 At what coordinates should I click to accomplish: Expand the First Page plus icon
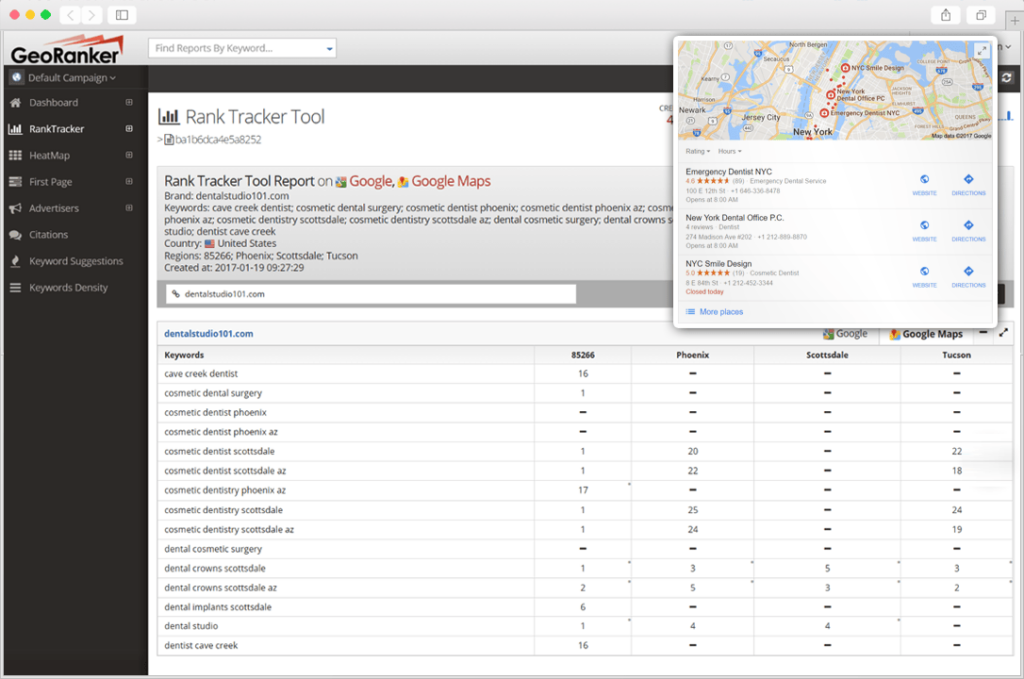tap(129, 182)
